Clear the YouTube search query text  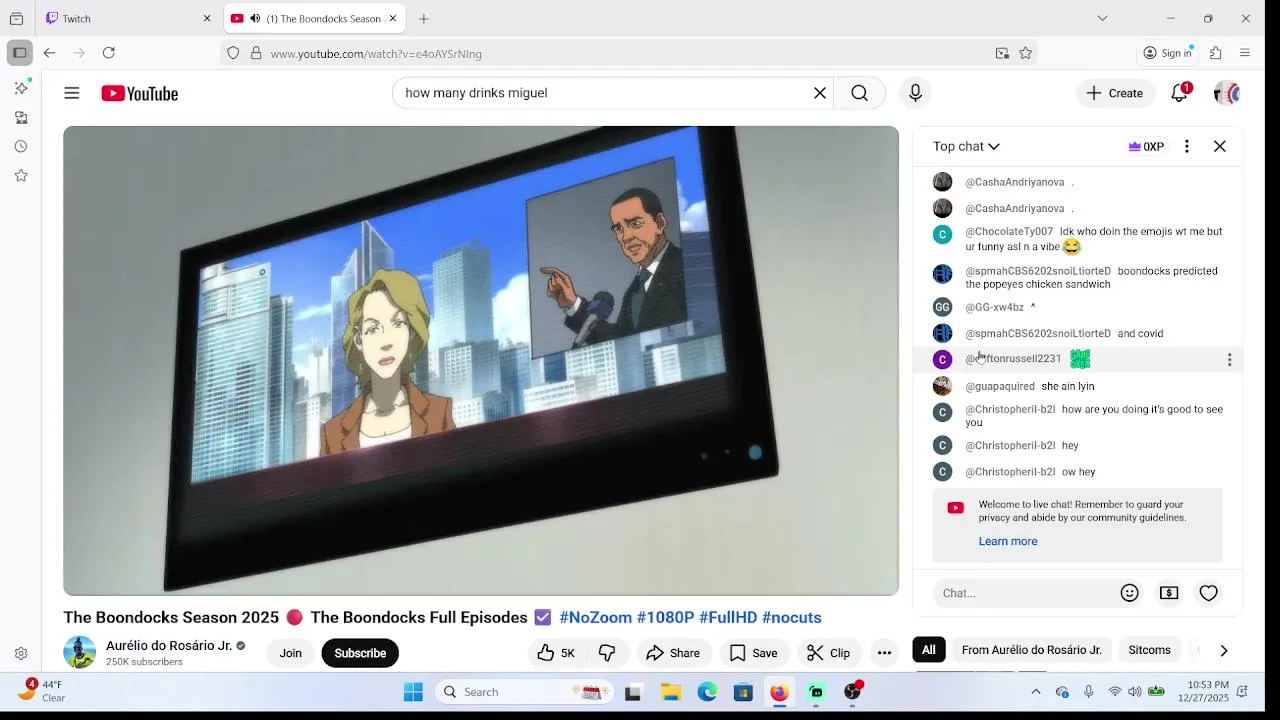tap(820, 93)
